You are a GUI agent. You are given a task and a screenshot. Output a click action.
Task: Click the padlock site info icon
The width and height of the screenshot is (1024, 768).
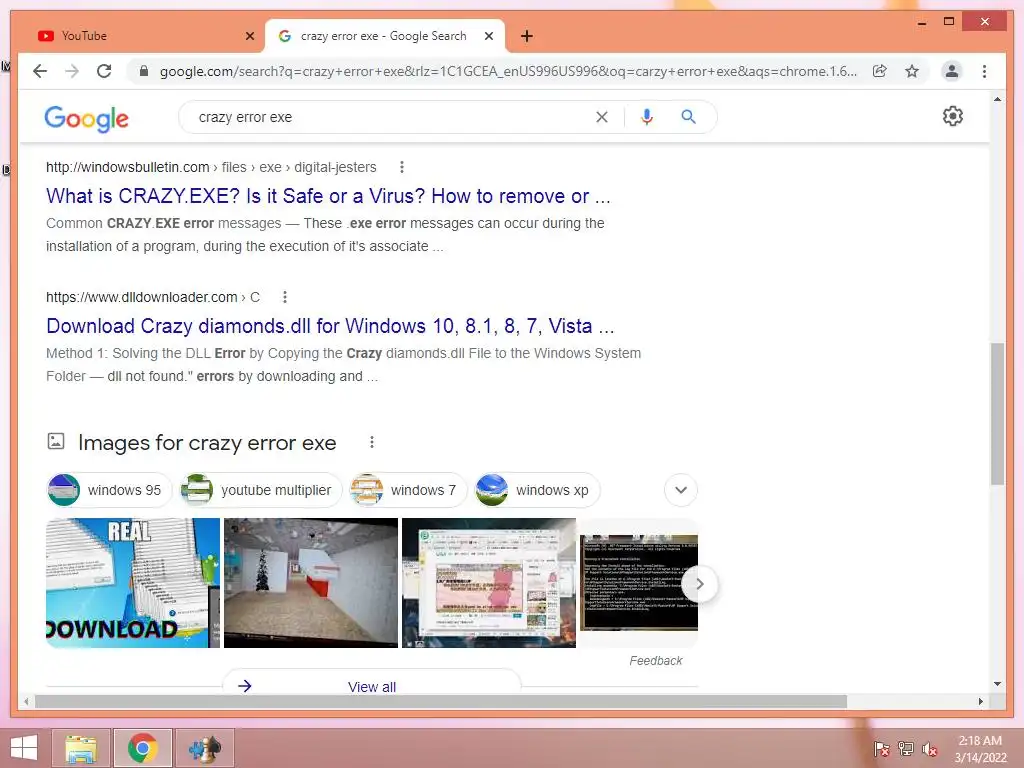[x=144, y=71]
